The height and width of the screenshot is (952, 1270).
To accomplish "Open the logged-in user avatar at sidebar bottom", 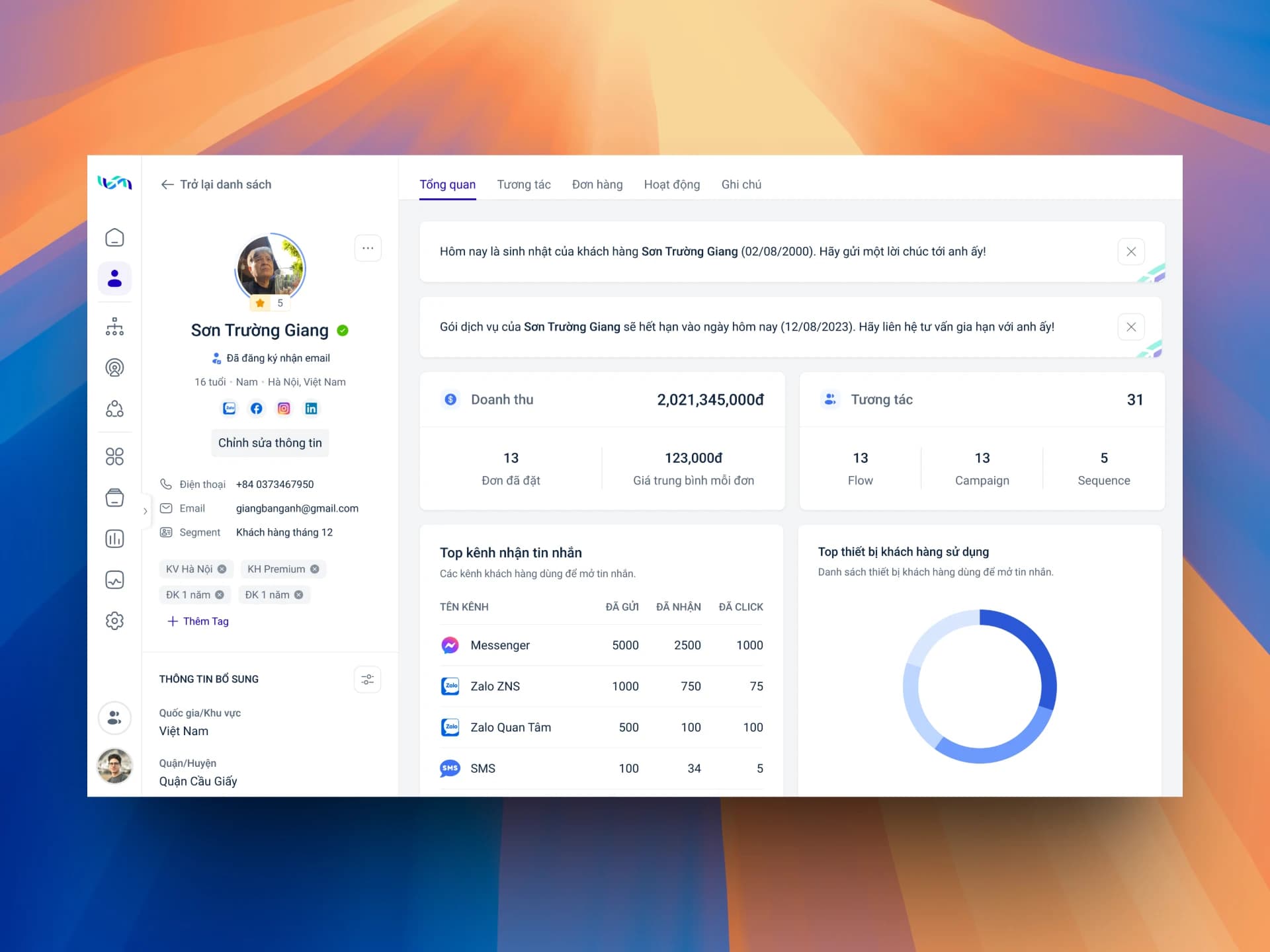I will [x=114, y=766].
